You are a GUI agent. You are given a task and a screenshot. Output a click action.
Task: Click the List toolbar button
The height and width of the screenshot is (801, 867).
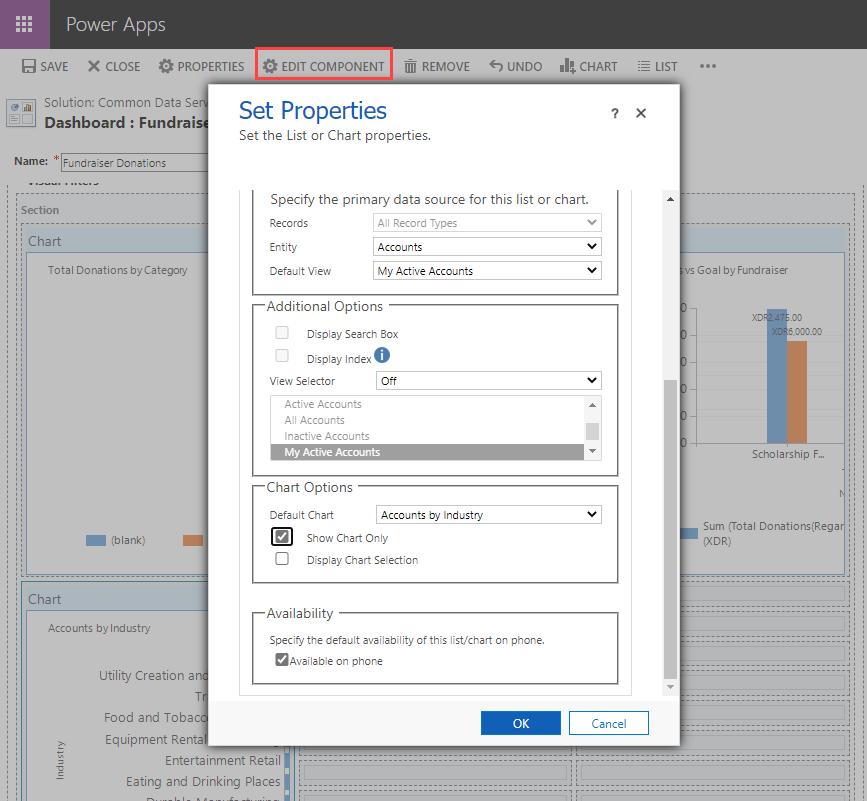[x=657, y=66]
